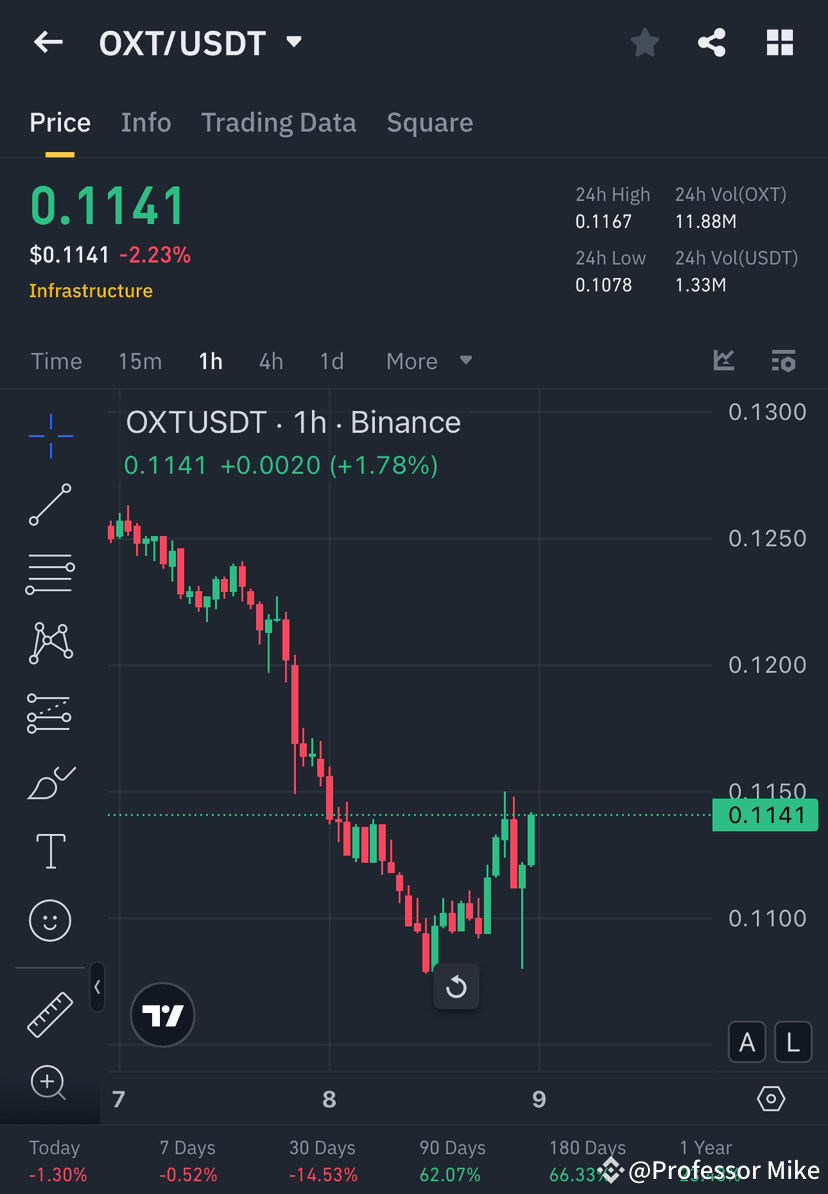This screenshot has width=828, height=1194.
Task: Select the brush drawing tool
Action: (x=50, y=783)
